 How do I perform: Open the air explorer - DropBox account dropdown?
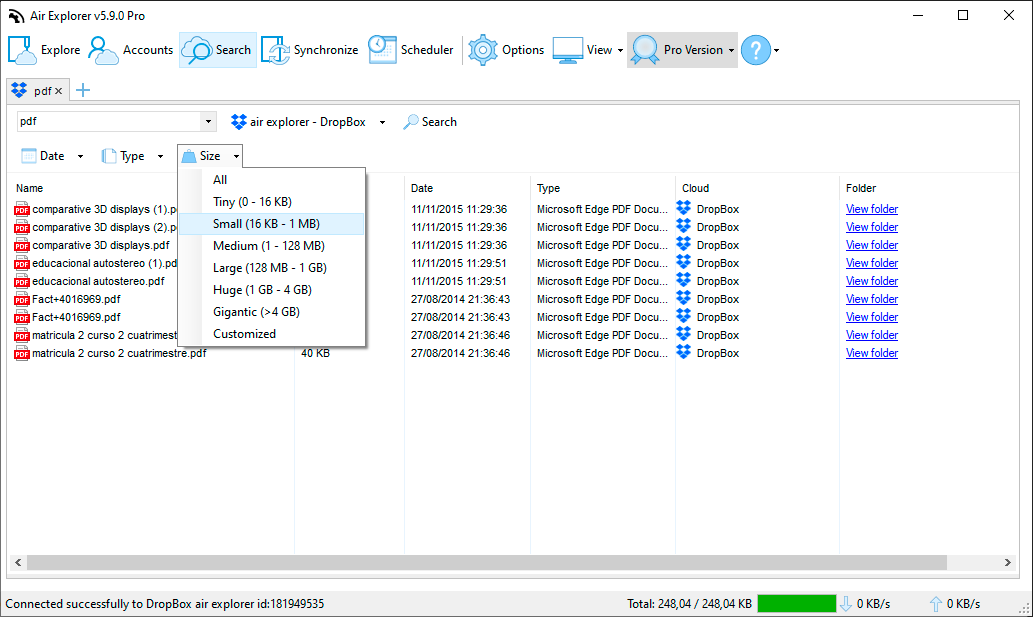pos(308,122)
